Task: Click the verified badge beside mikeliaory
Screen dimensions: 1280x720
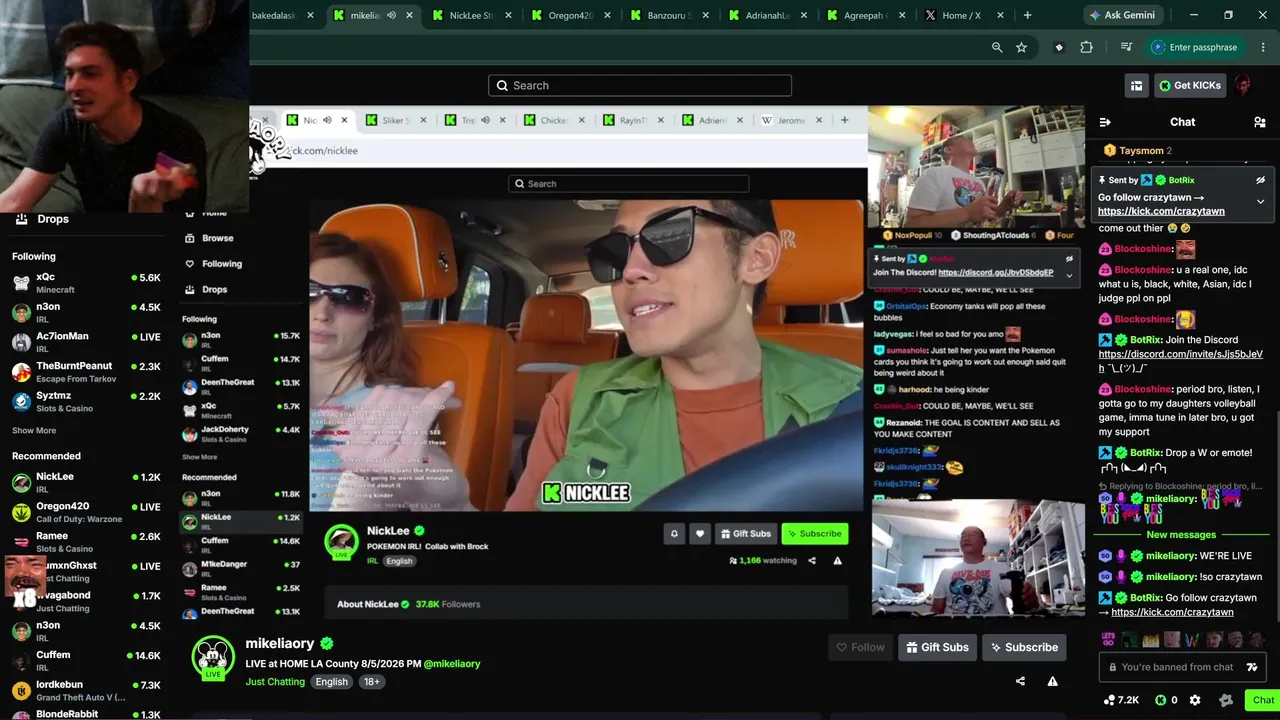Action: point(327,644)
